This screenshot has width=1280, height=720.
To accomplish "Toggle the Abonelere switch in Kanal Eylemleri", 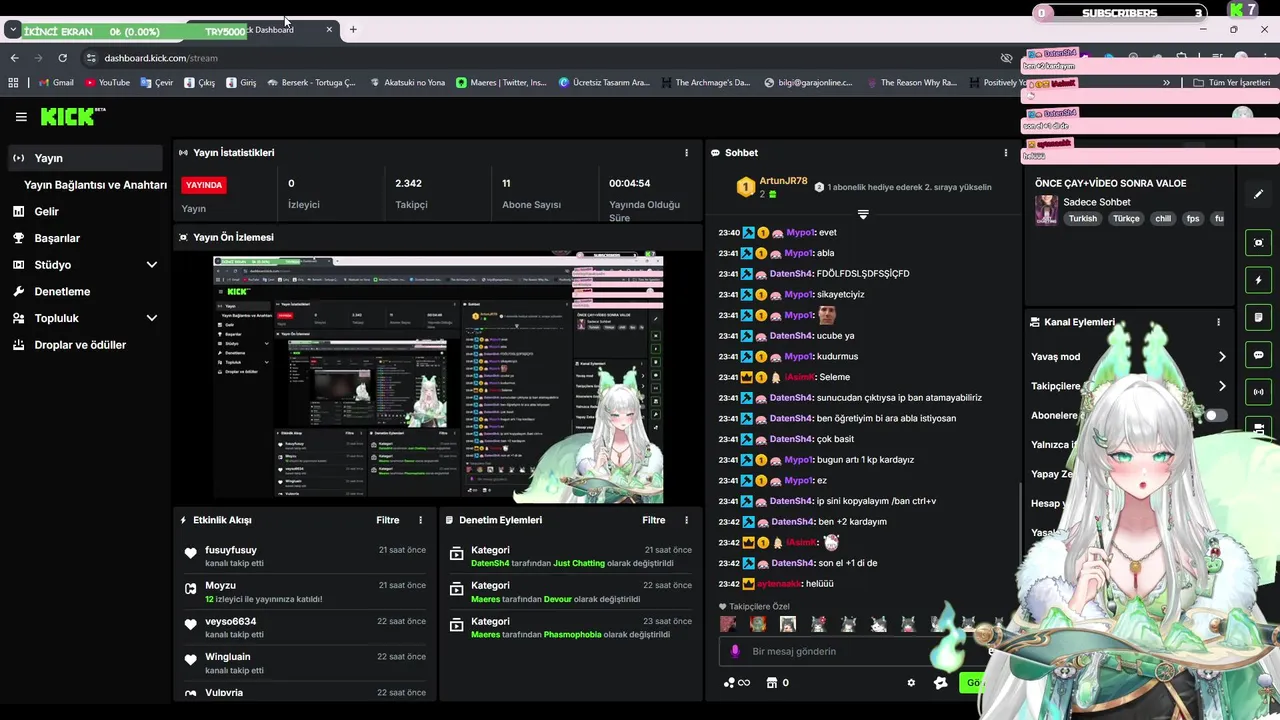I will (x=1214, y=415).
